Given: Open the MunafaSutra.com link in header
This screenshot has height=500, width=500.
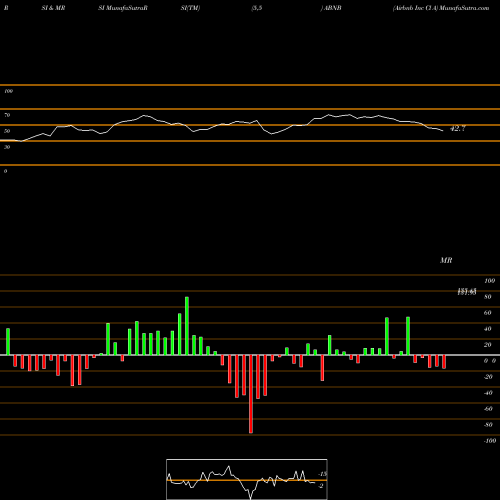Looking at the screenshot, I should pyautogui.click(x=464, y=8).
